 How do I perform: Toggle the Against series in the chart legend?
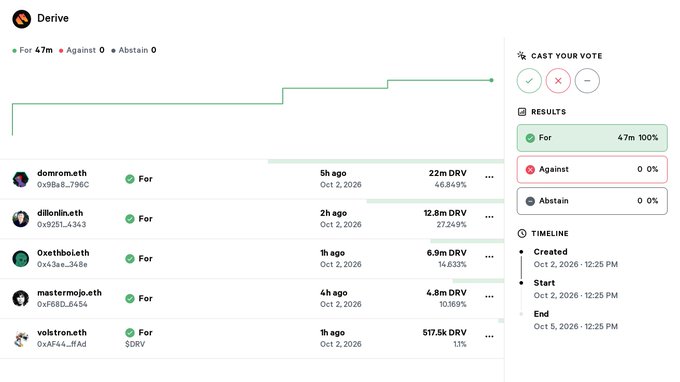point(82,50)
